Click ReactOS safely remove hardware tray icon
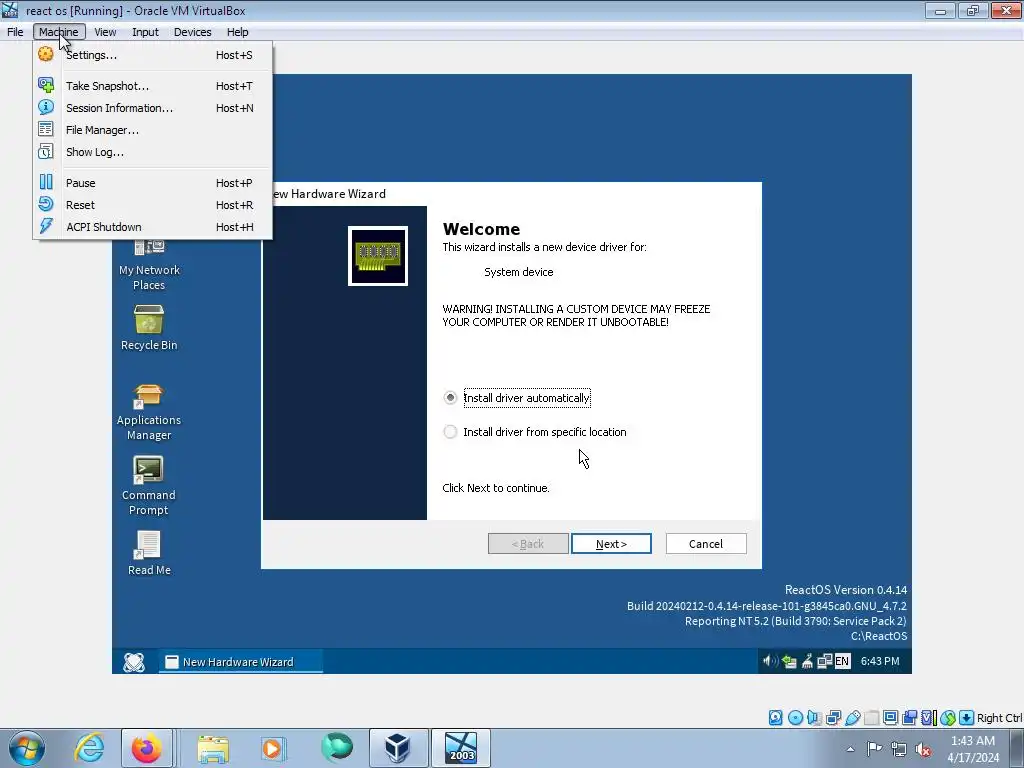Screen dimensions: 1024x768 (789, 662)
